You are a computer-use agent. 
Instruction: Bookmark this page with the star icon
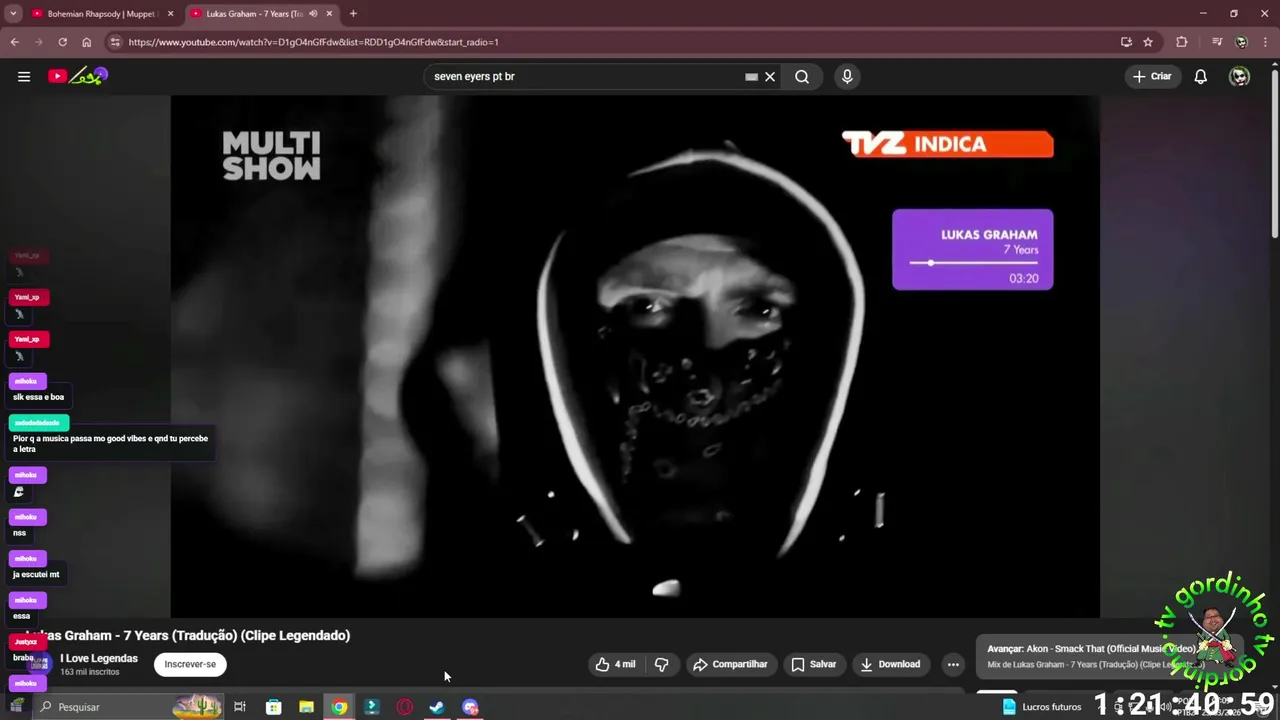[1148, 42]
